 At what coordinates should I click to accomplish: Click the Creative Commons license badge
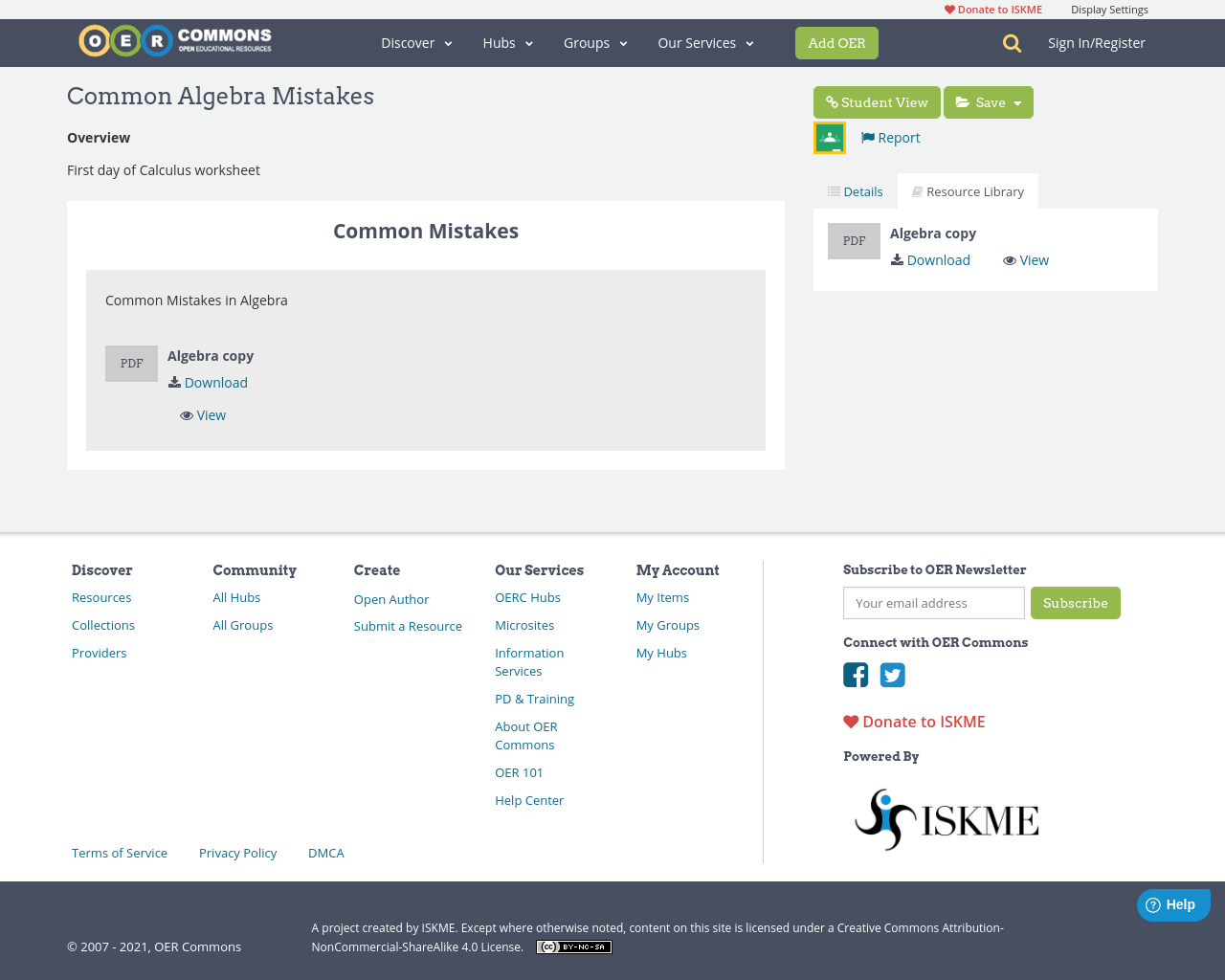pos(573,947)
